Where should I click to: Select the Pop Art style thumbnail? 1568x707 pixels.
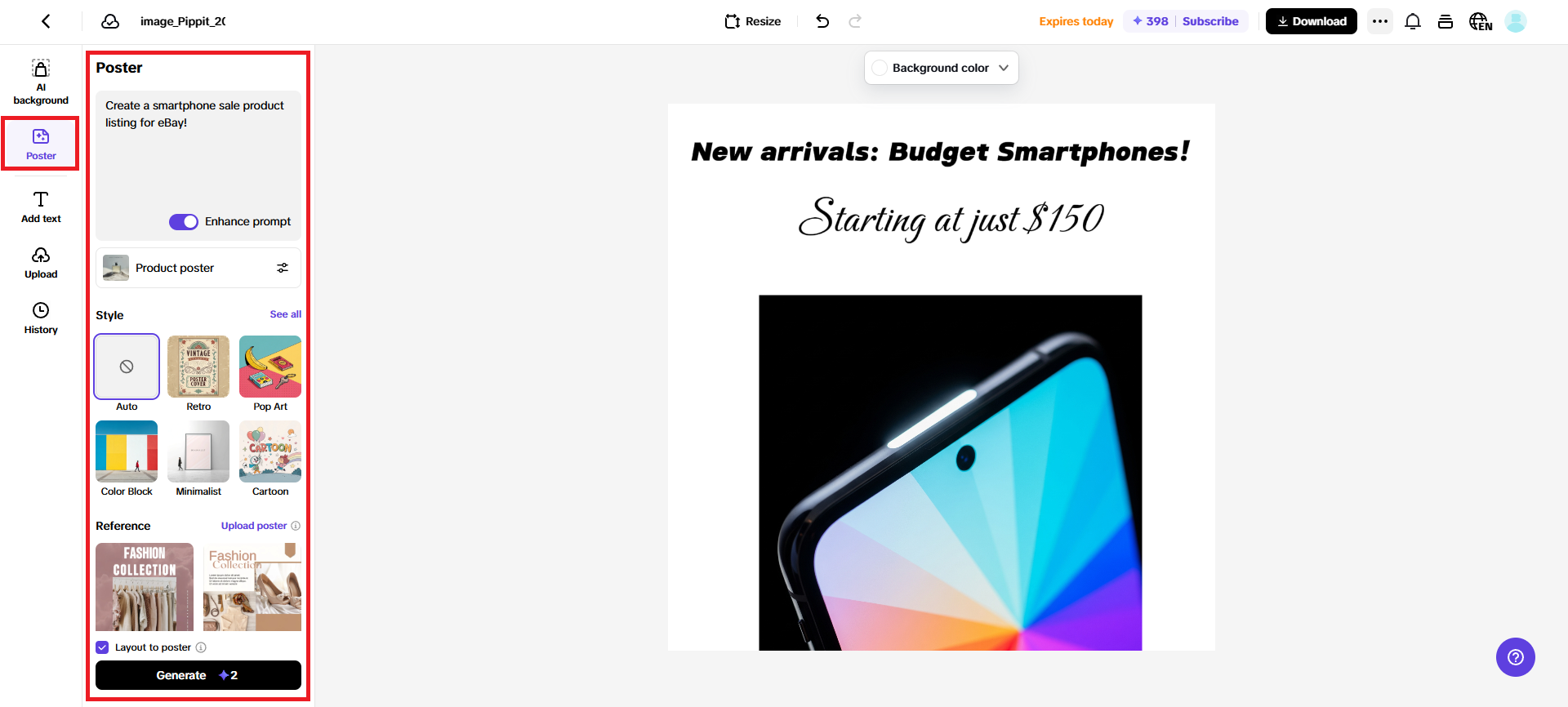pos(270,367)
